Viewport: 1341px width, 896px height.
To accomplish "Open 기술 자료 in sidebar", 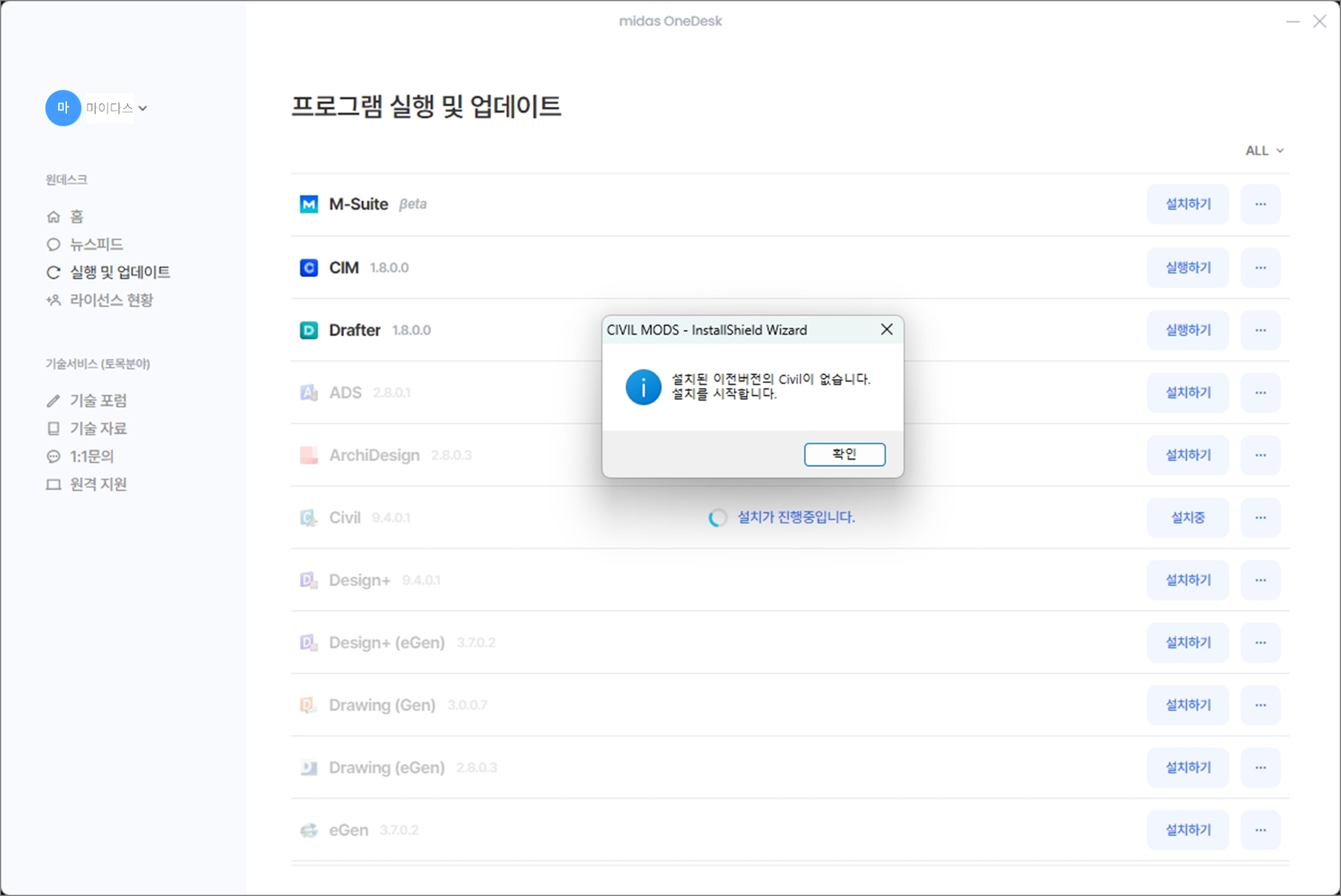I will pos(87,428).
